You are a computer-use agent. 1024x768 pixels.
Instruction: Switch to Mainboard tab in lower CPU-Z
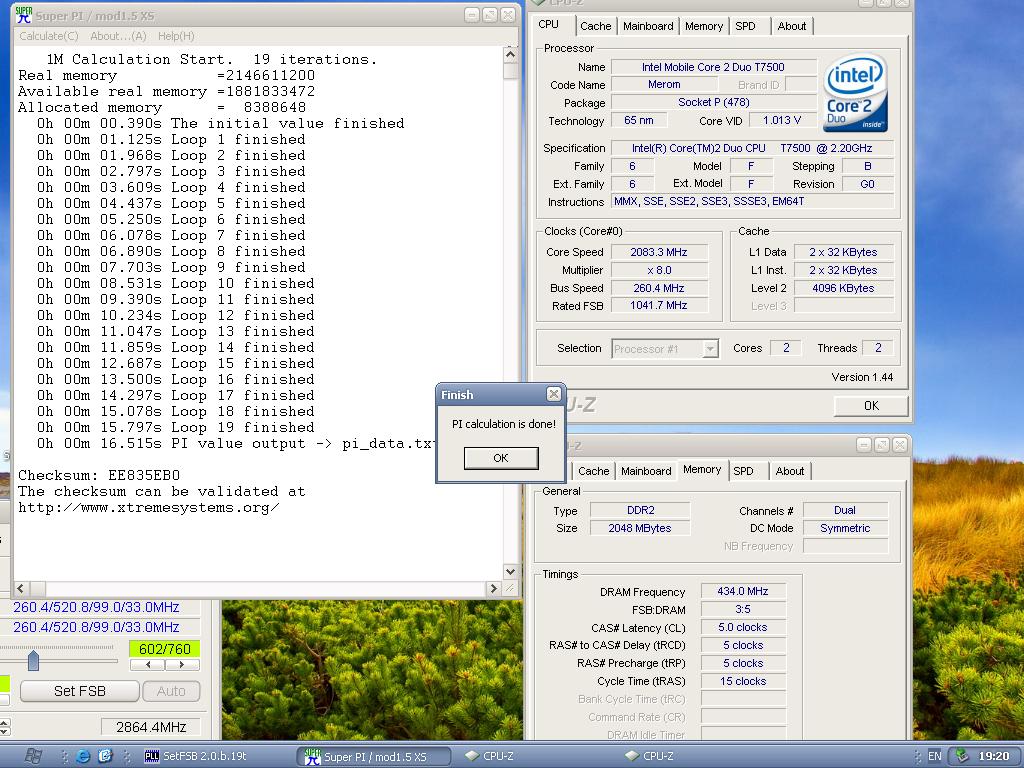tap(646, 471)
